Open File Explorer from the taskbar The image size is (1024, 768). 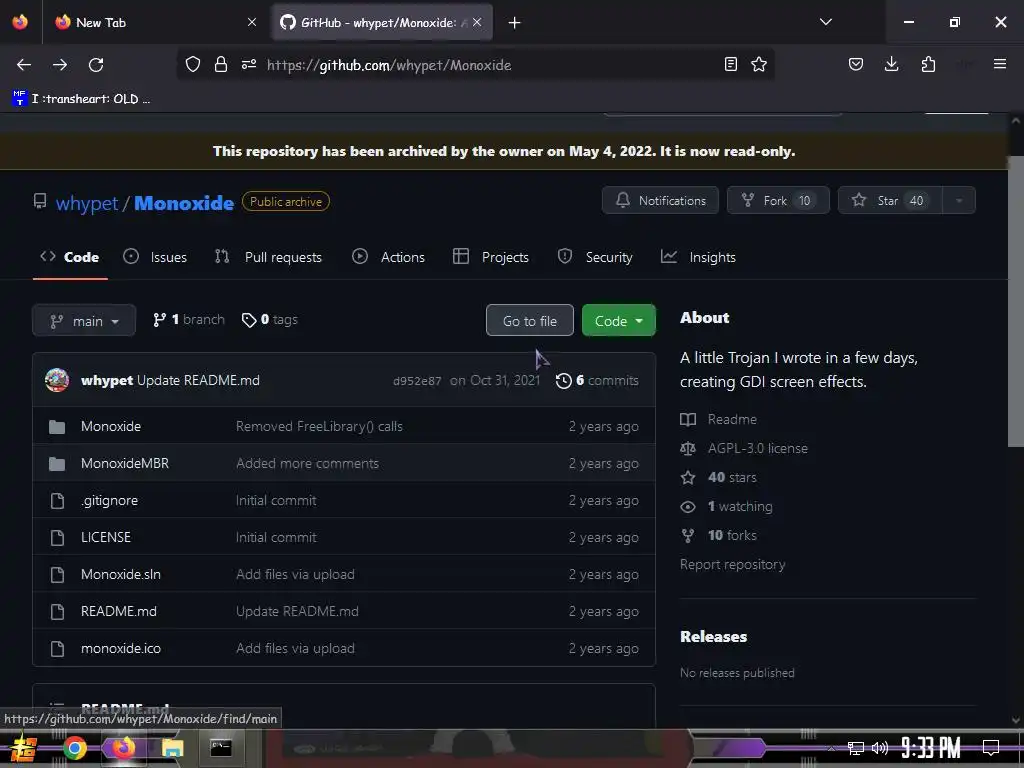[172, 748]
